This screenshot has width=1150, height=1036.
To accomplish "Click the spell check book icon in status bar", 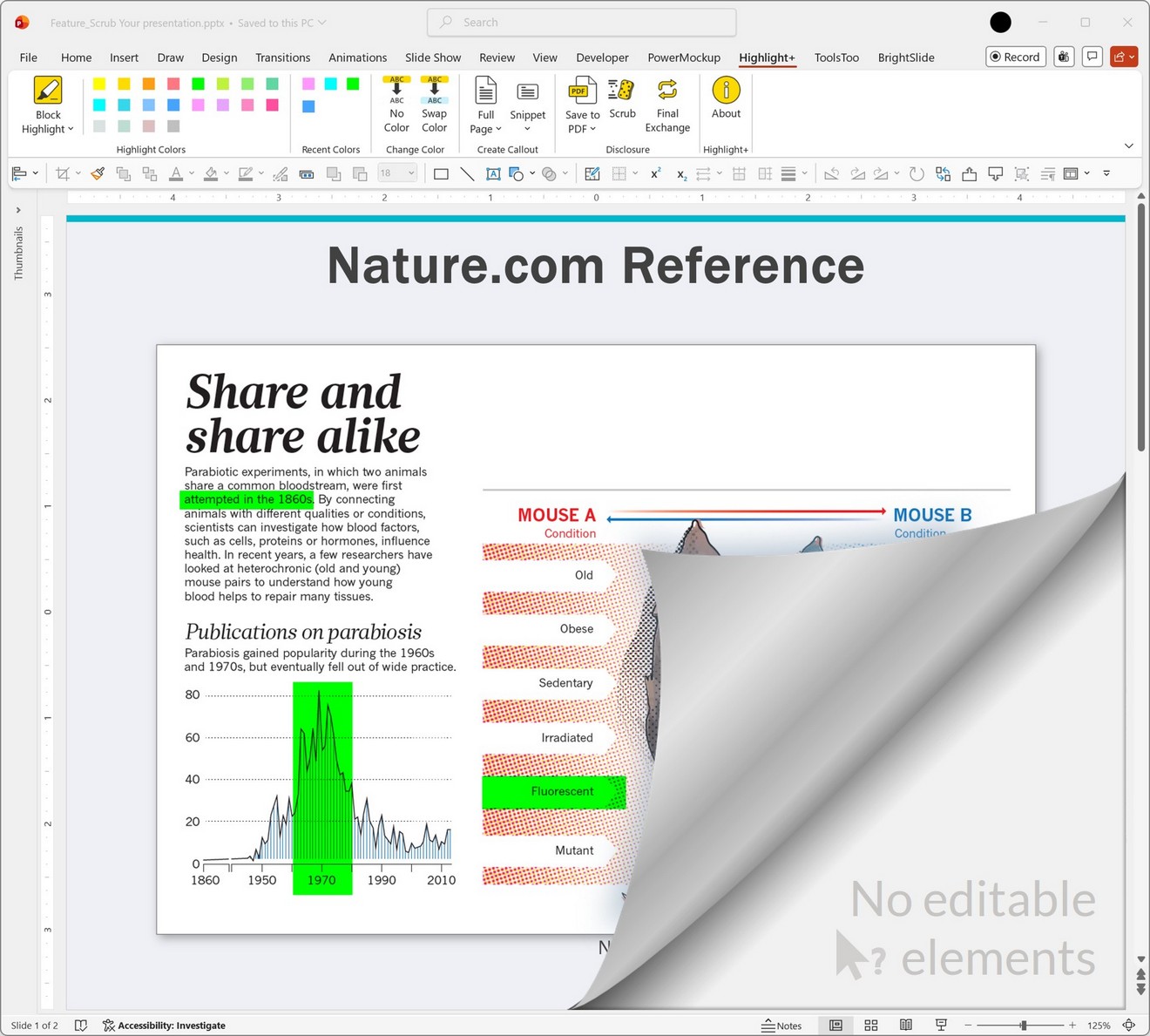I will 81,1026.
